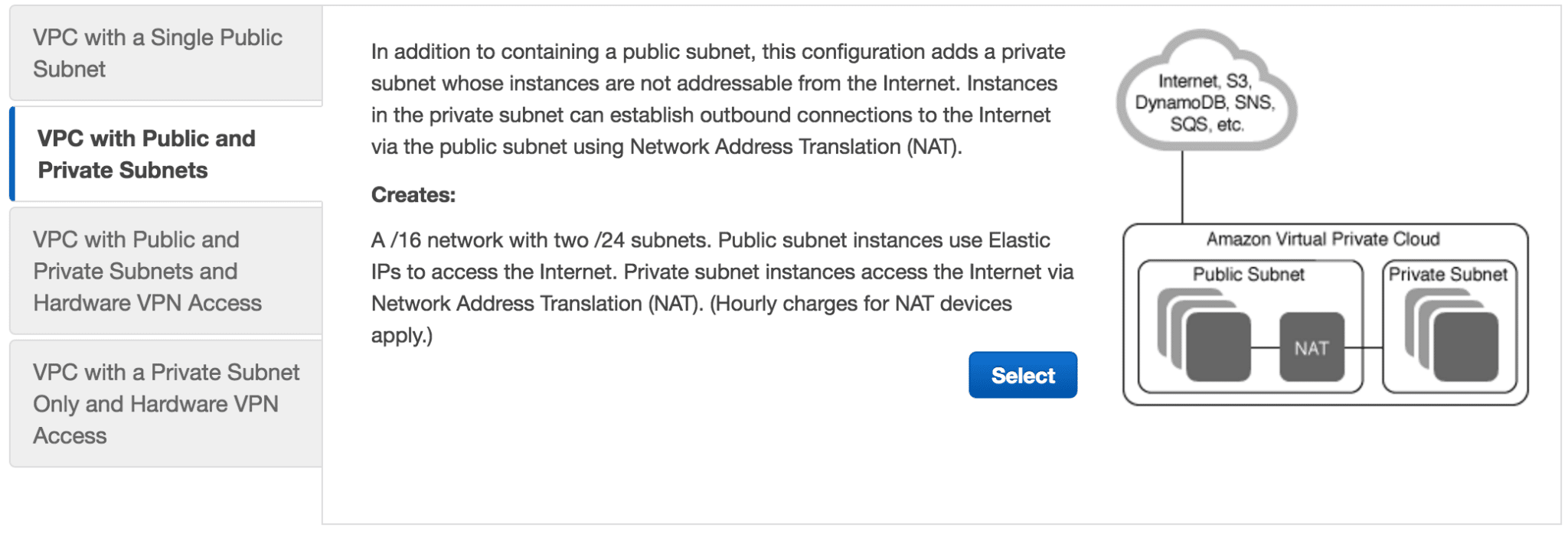This screenshot has width=1568, height=534.
Task: Click the connector between NAT and Private Subnet
Action: [x=1364, y=348]
